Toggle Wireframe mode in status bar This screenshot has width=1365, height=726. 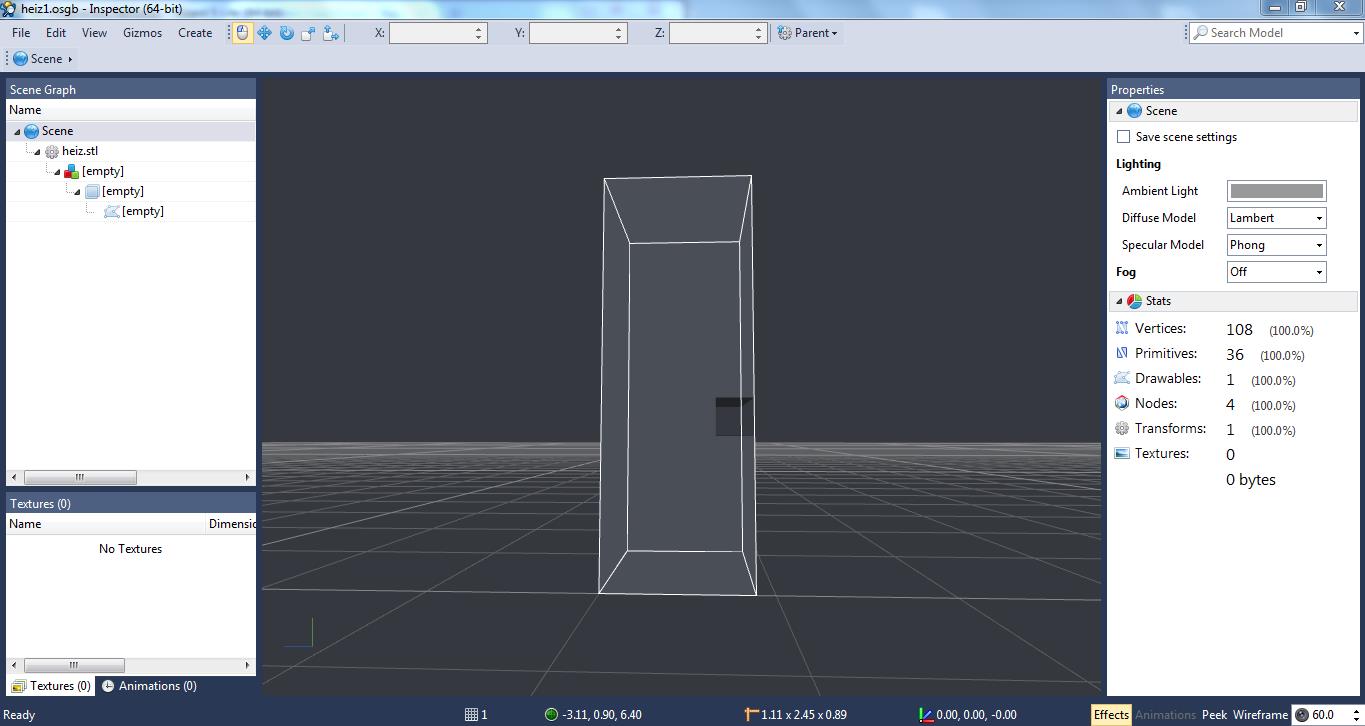coord(1260,714)
